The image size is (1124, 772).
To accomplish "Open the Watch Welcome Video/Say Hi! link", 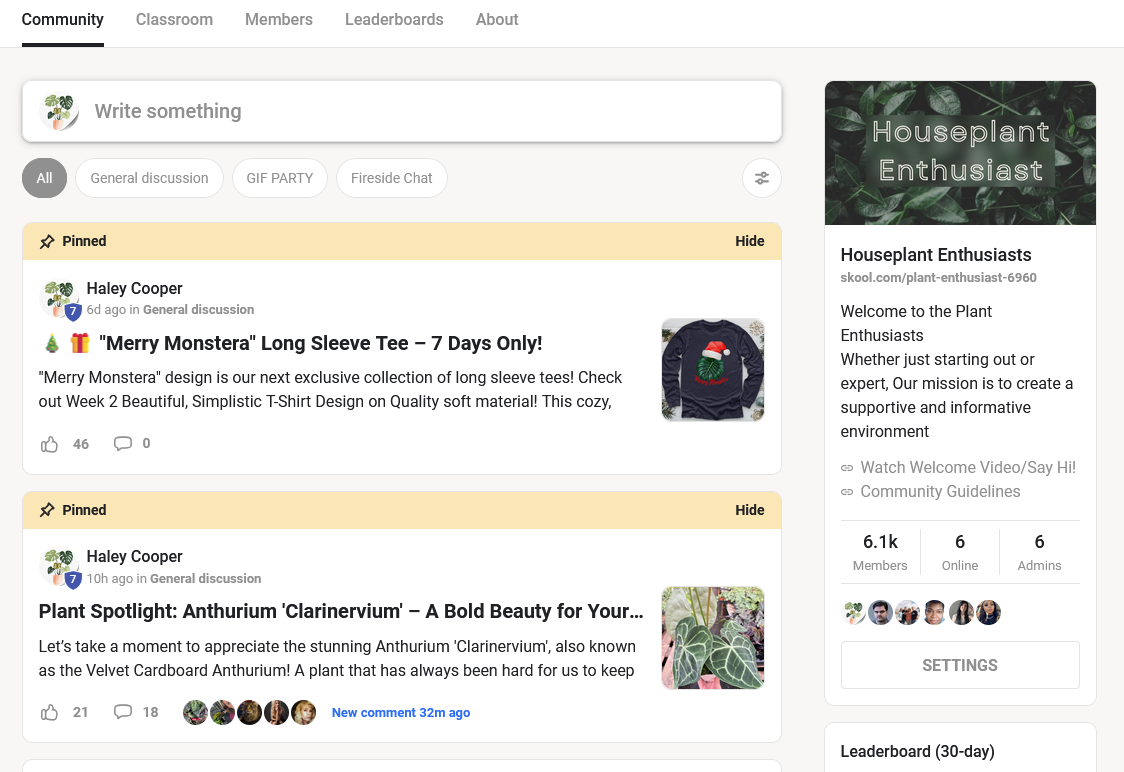I will 968,468.
